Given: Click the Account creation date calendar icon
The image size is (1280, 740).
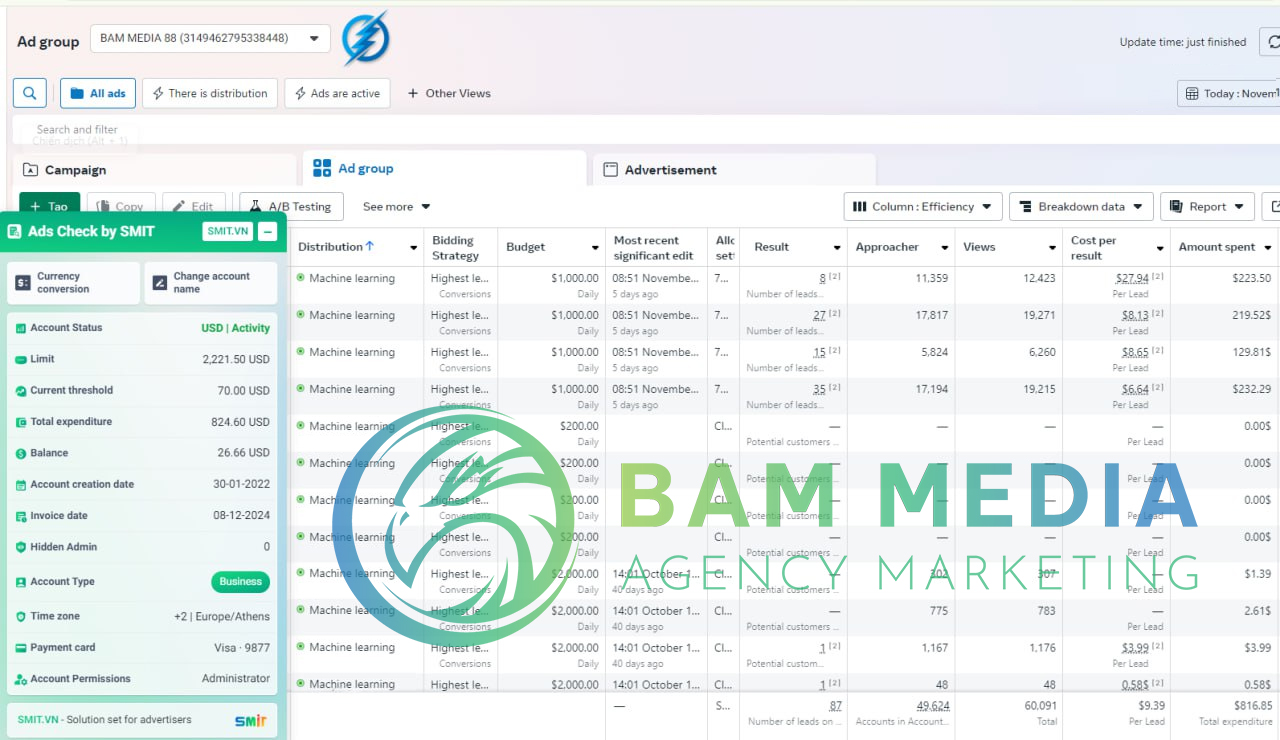Looking at the screenshot, I should [x=21, y=485].
